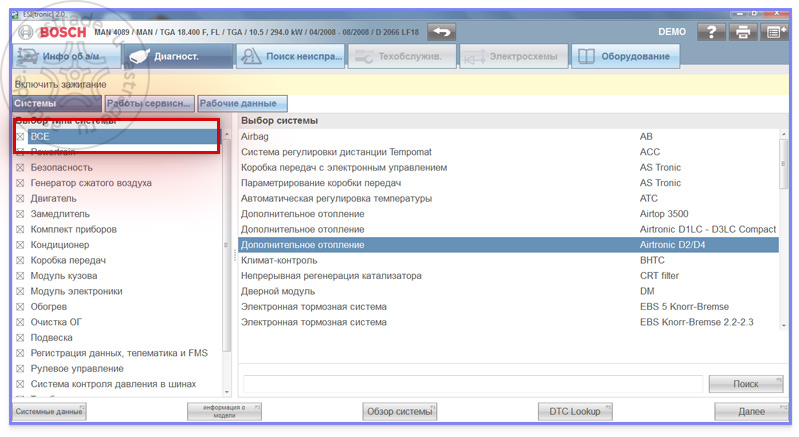Print using the printer icon
Image resolution: width=799 pixels, height=437 pixels.
tap(743, 32)
